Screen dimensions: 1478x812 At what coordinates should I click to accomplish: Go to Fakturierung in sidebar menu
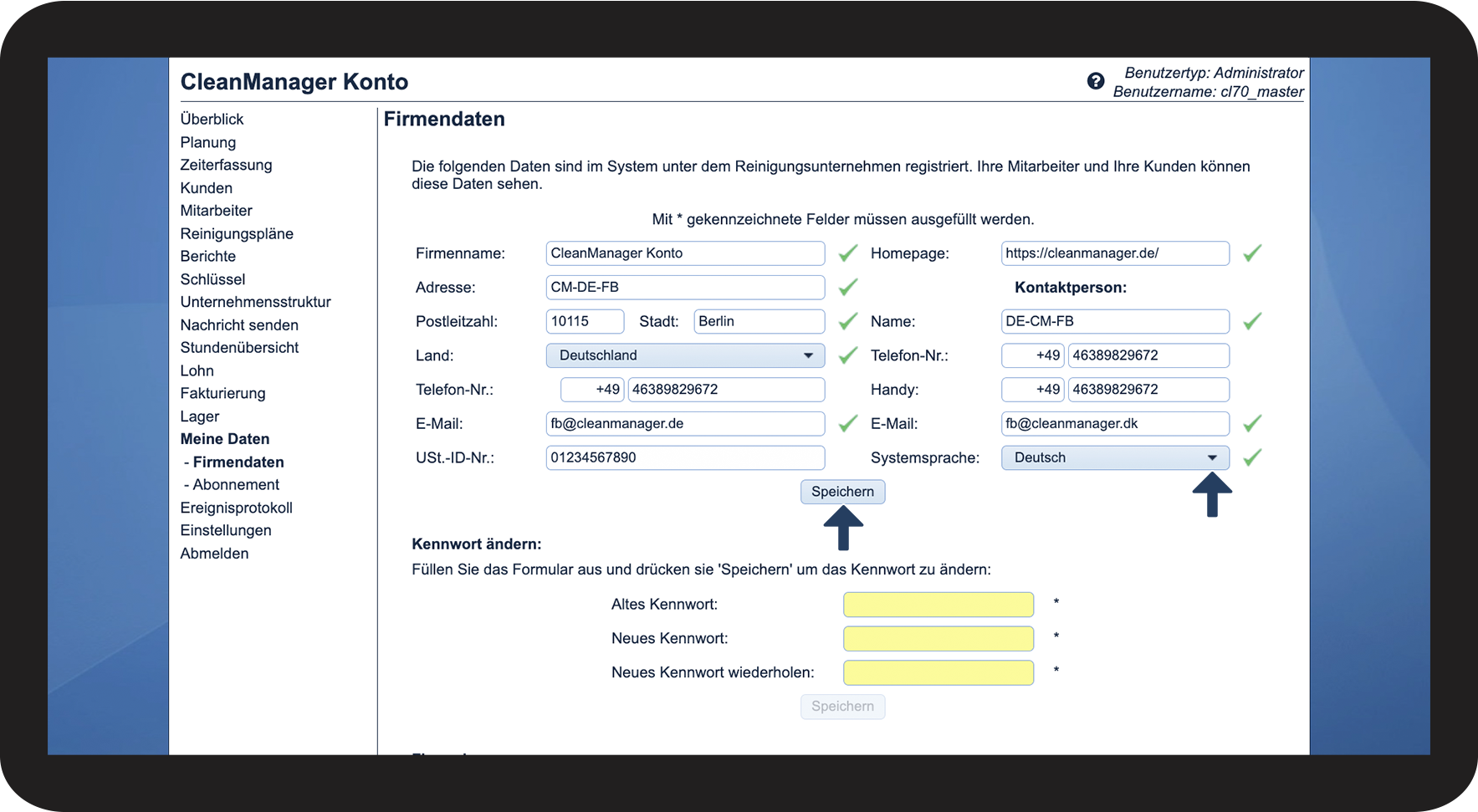[222, 393]
